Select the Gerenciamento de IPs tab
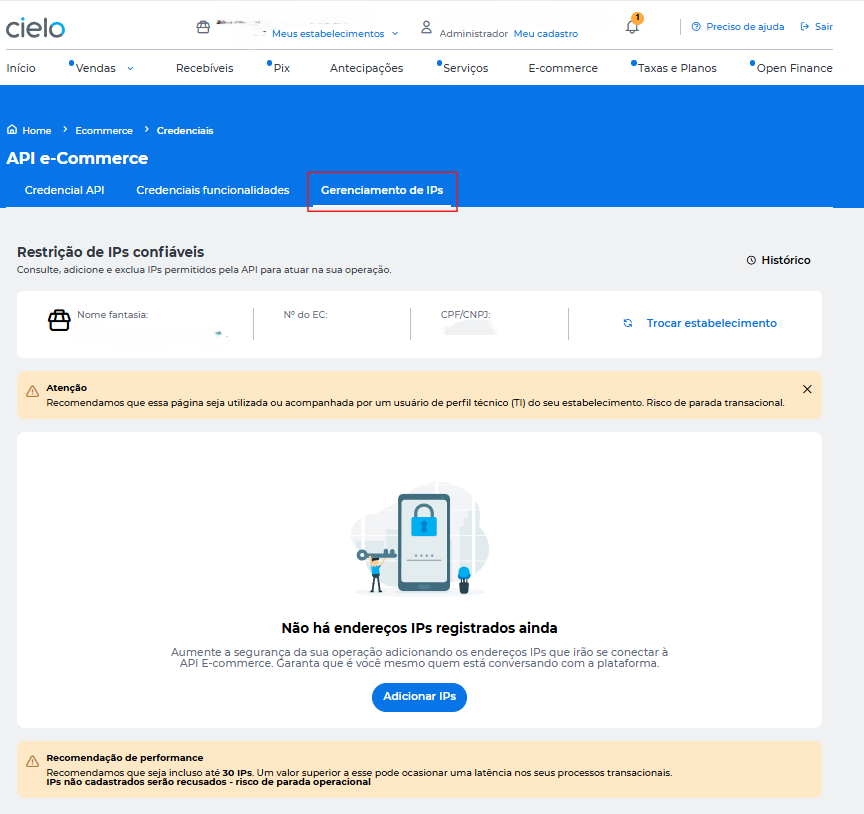 382,190
